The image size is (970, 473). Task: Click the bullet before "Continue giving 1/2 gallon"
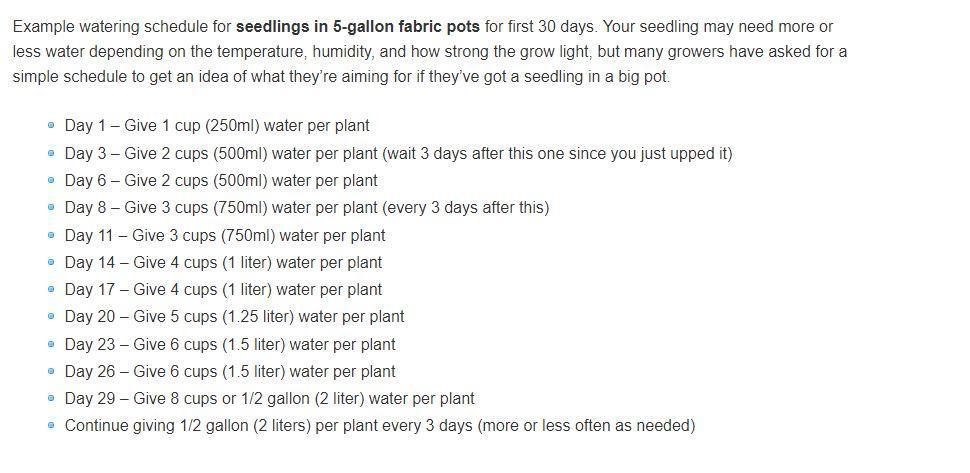coord(51,426)
